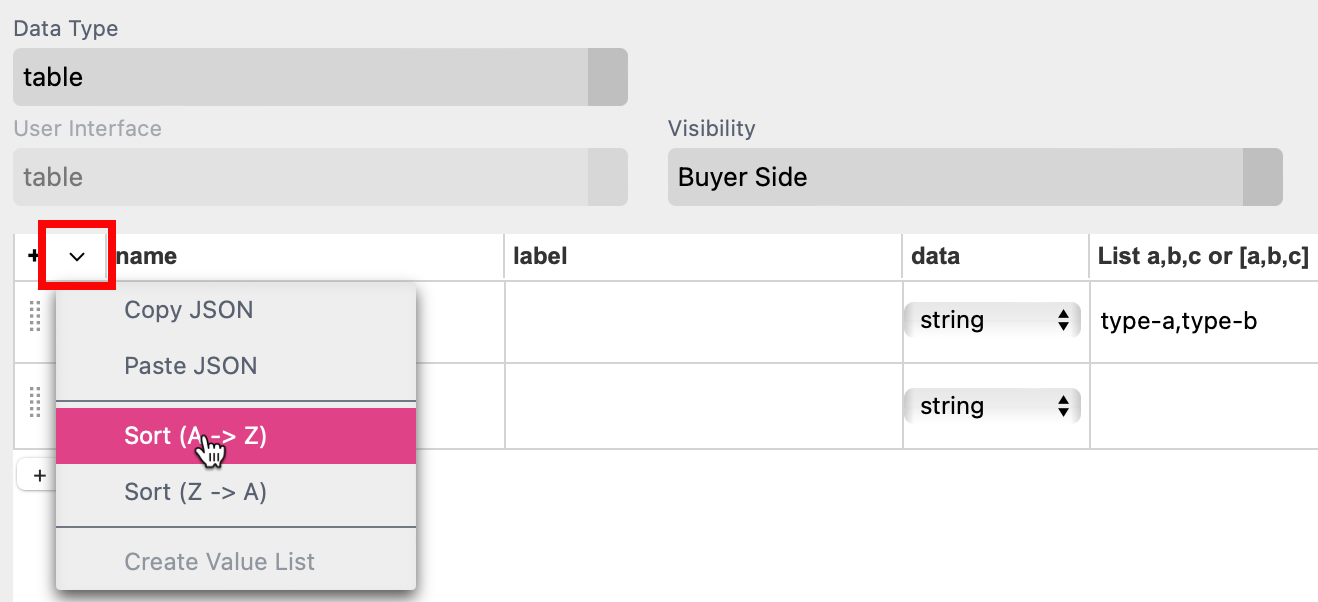Click the chevron menu arrow beside the name header
This screenshot has width=1318, height=602.
pos(77,257)
